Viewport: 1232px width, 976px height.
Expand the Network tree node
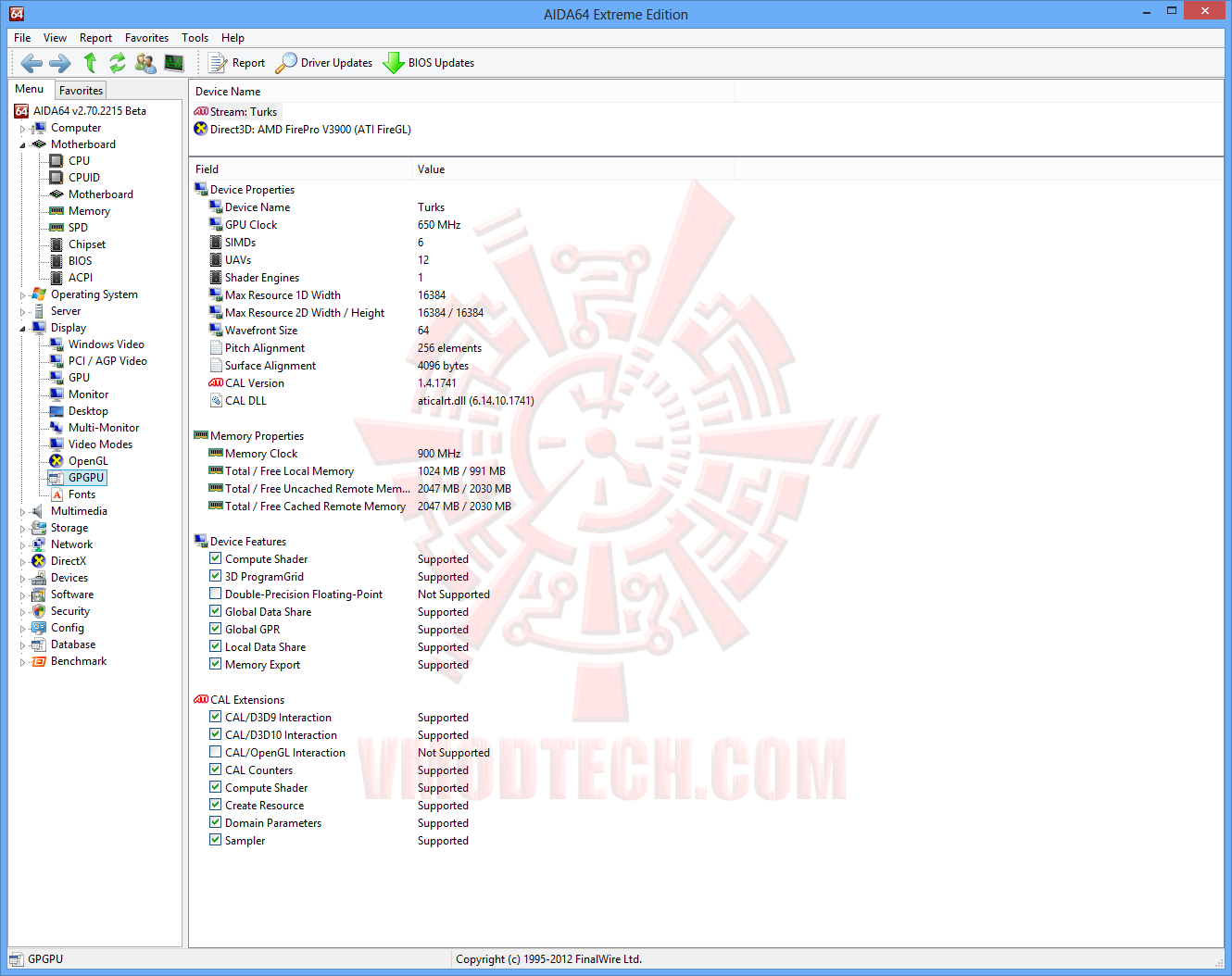(x=22, y=545)
